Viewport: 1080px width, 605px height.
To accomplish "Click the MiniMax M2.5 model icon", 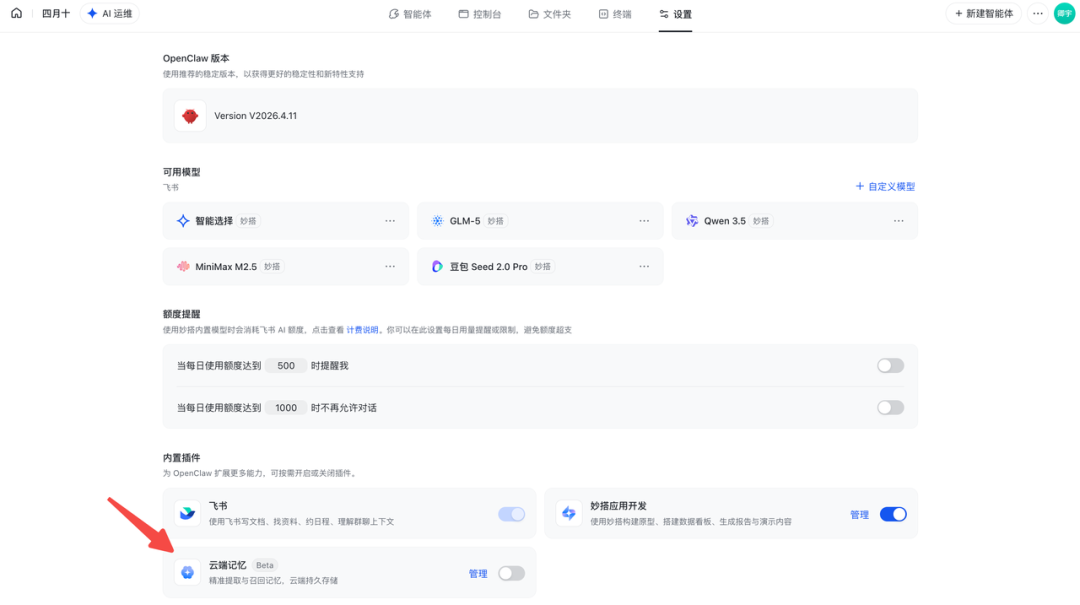I will [x=183, y=267].
